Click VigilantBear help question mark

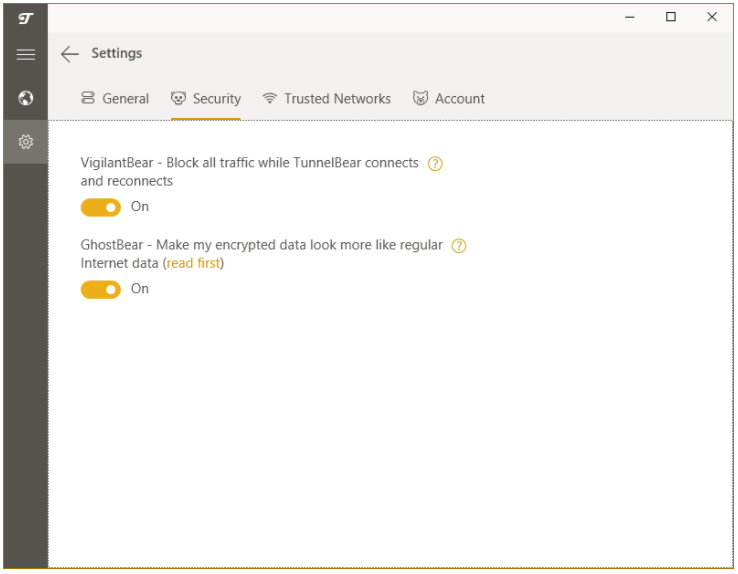pyautogui.click(x=435, y=164)
